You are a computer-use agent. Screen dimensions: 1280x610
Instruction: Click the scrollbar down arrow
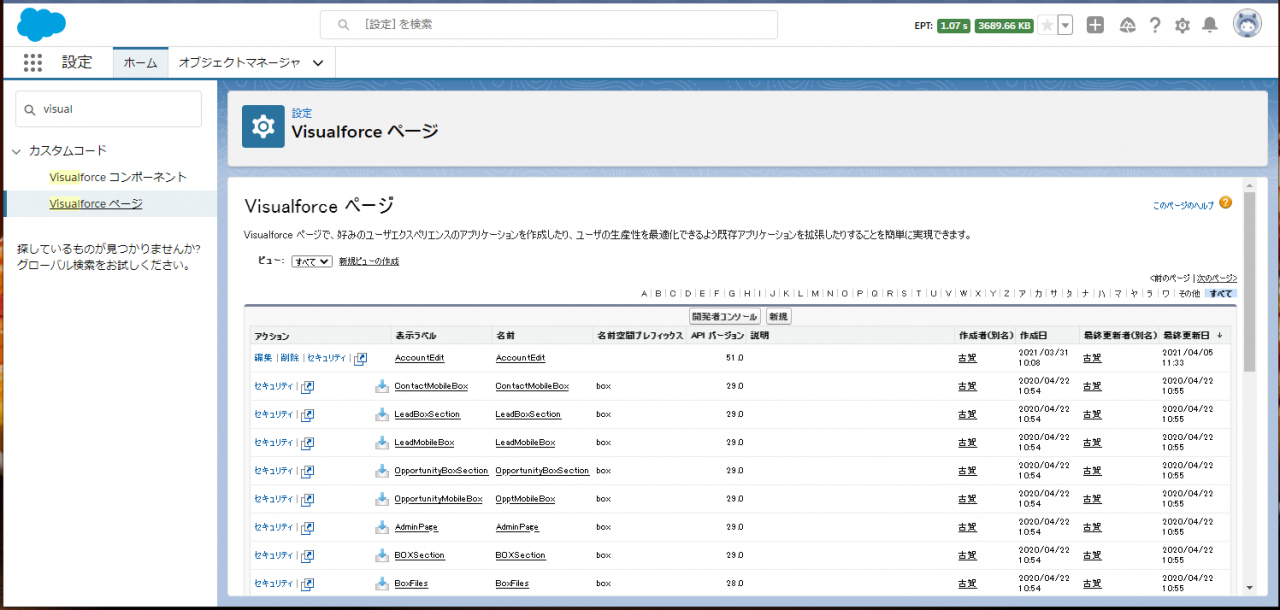click(x=1249, y=587)
